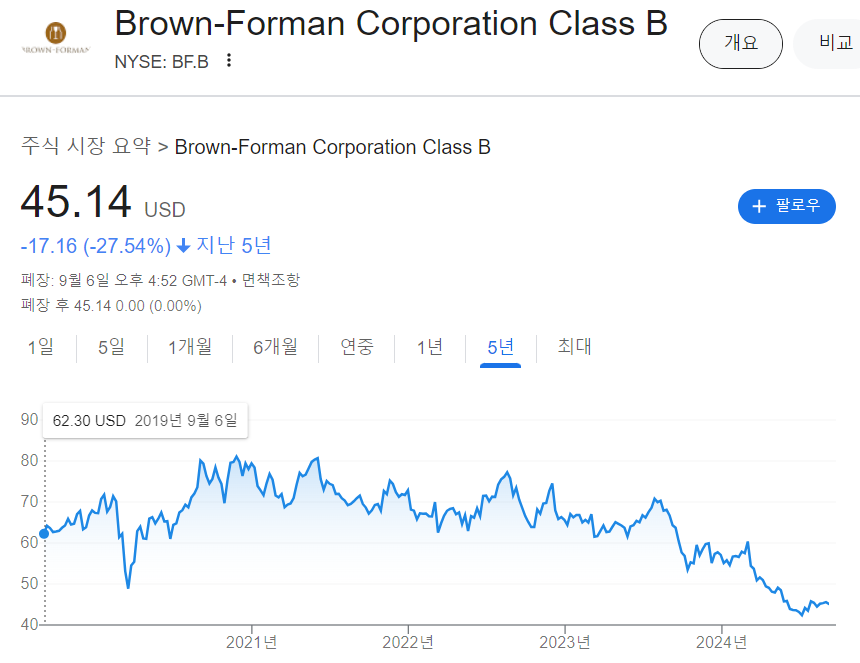Switch chart range to 5일

pos(111,347)
